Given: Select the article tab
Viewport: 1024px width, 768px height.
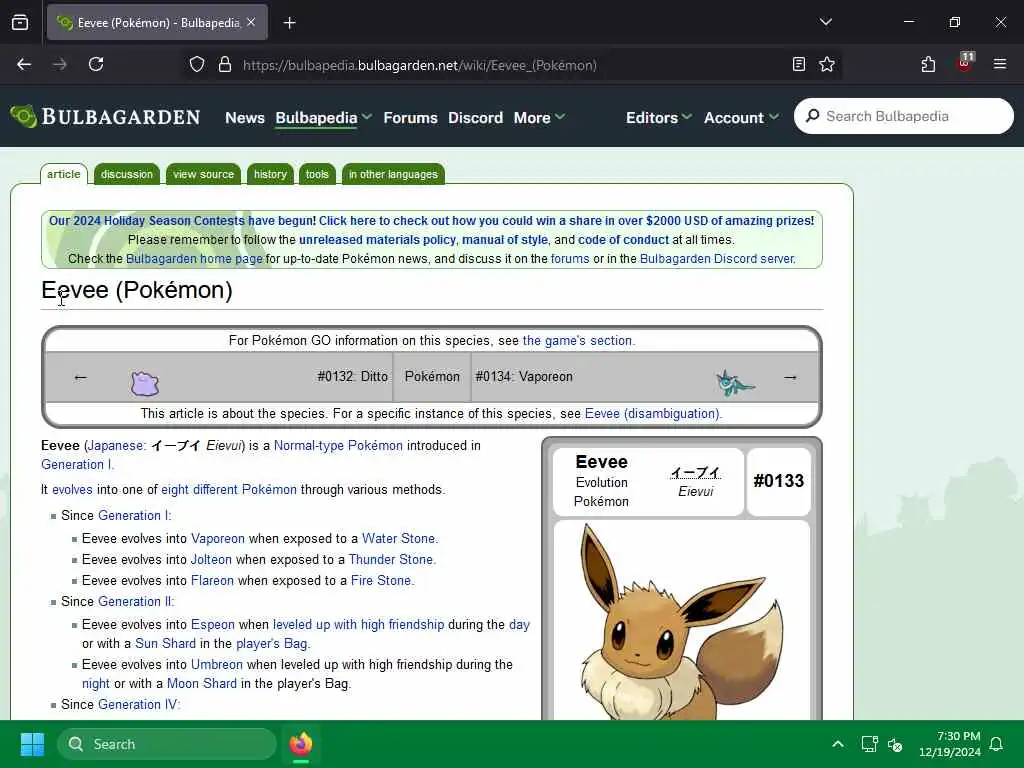Looking at the screenshot, I should click(63, 174).
